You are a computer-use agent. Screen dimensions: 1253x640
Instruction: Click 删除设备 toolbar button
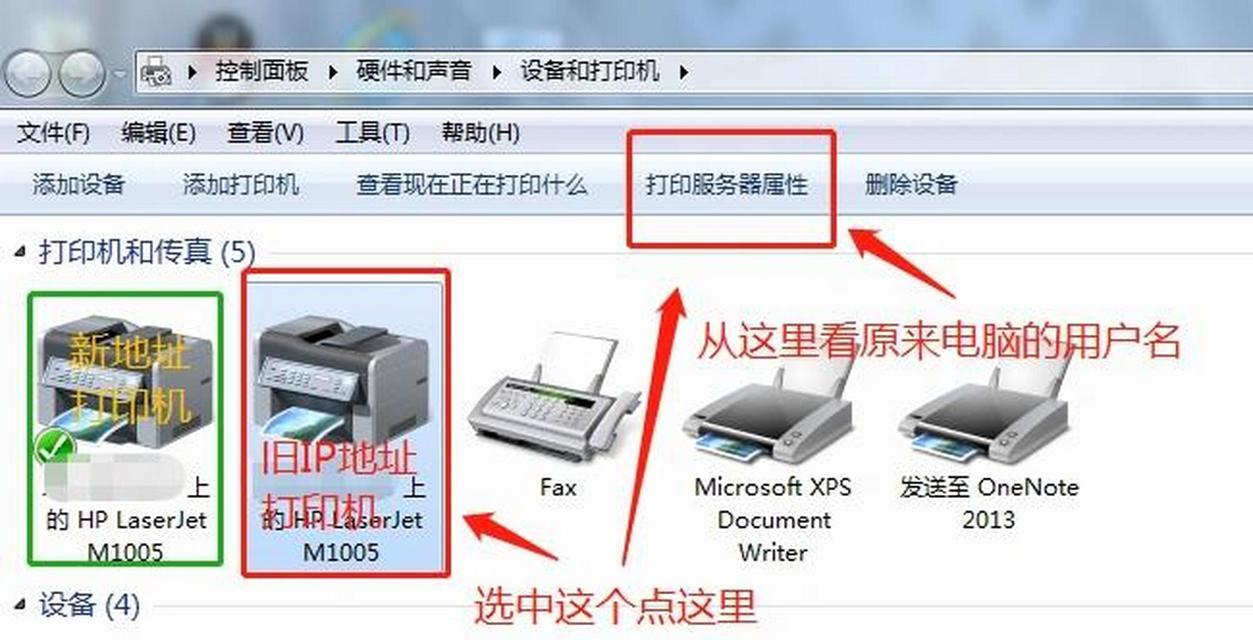click(x=911, y=184)
